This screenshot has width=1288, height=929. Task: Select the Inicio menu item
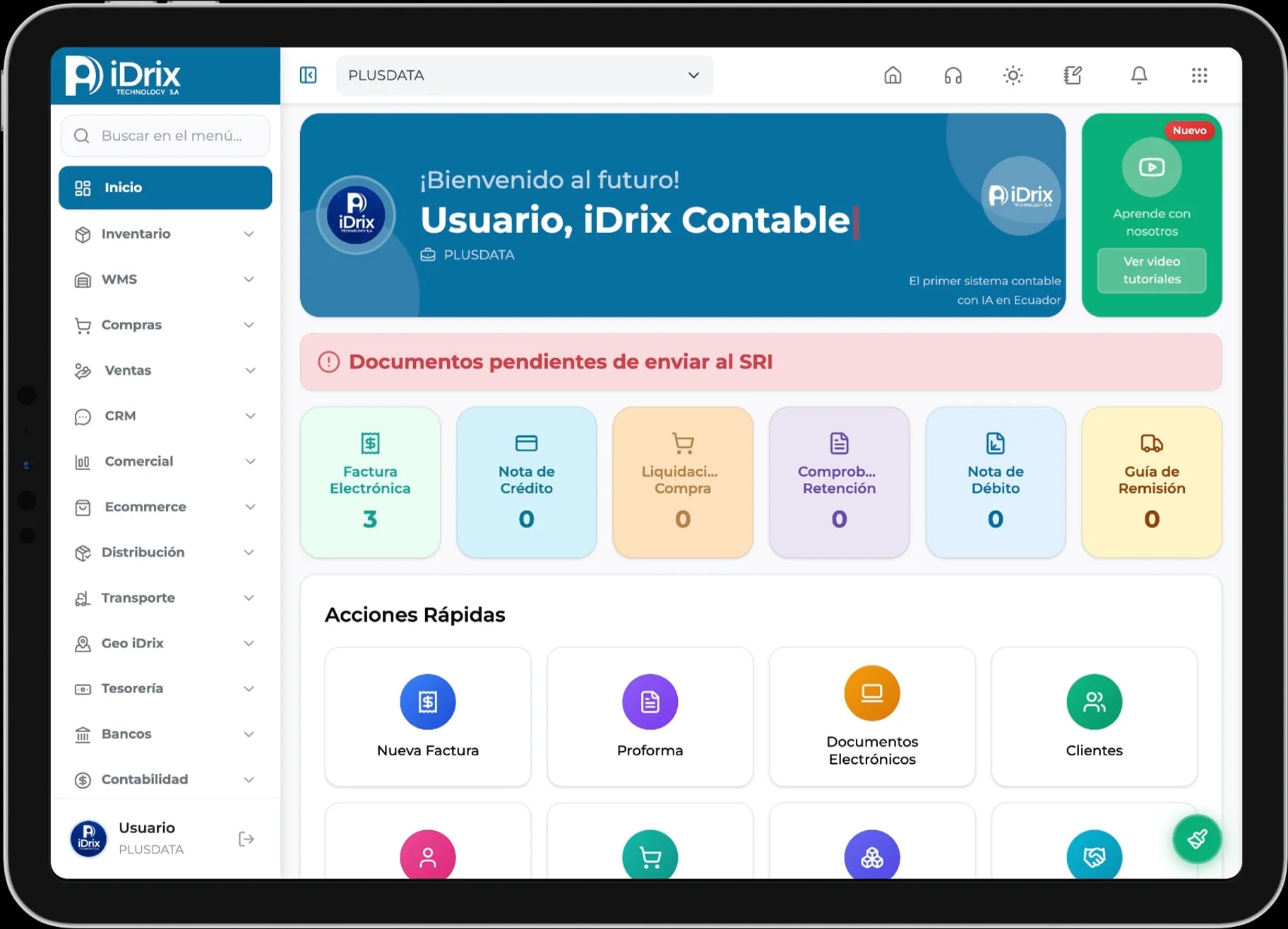click(x=165, y=188)
